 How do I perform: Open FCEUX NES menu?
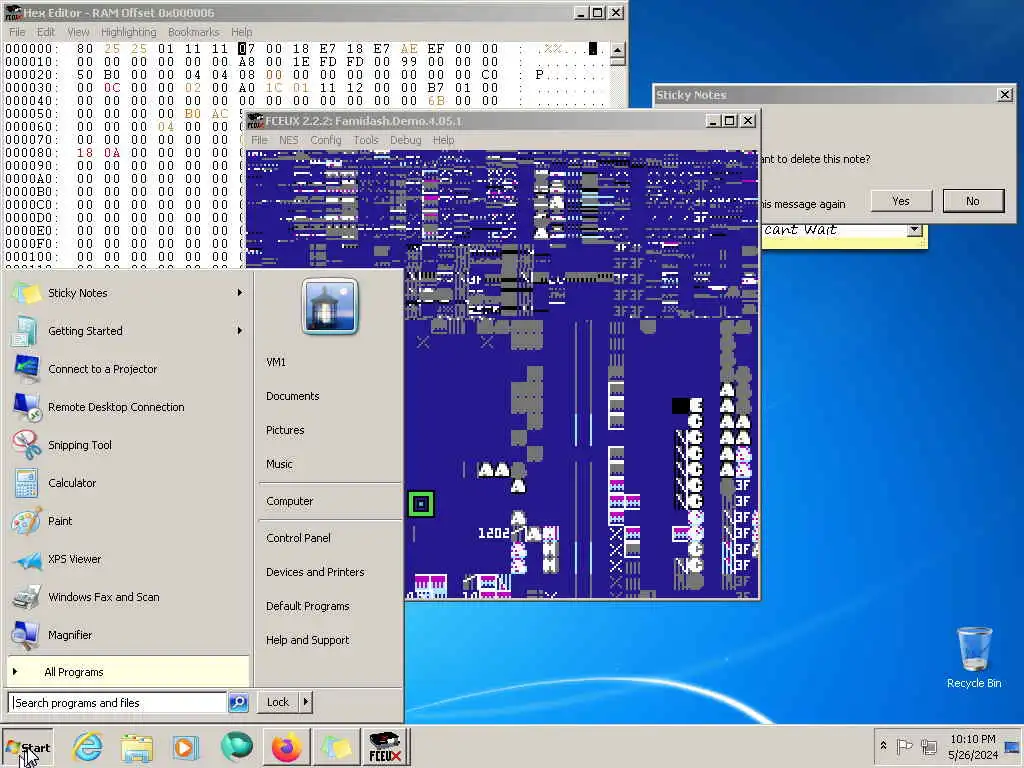click(289, 140)
